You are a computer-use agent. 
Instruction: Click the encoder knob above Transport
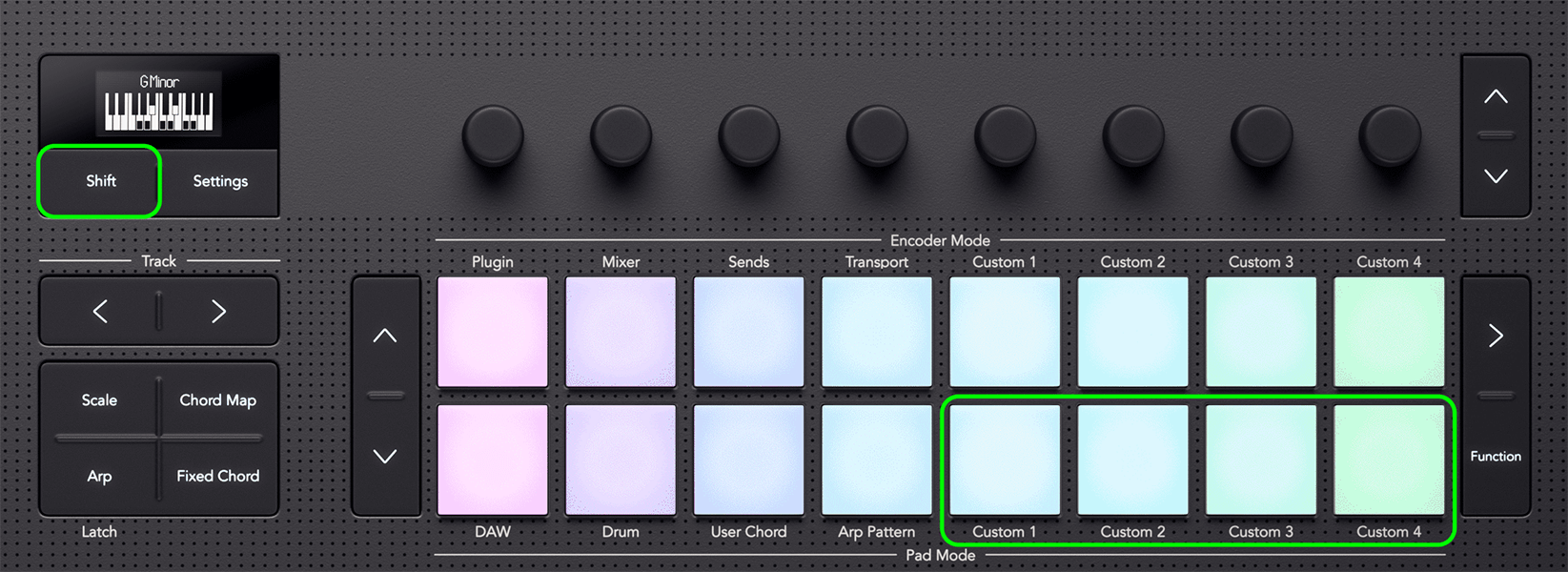877,136
